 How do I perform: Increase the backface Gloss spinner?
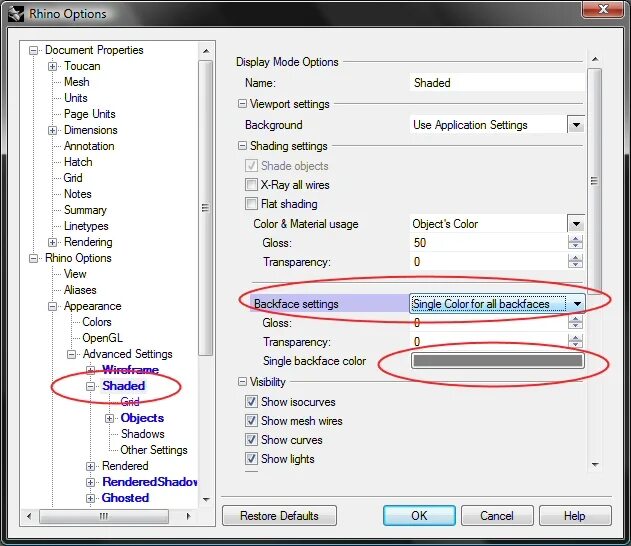tap(575, 319)
